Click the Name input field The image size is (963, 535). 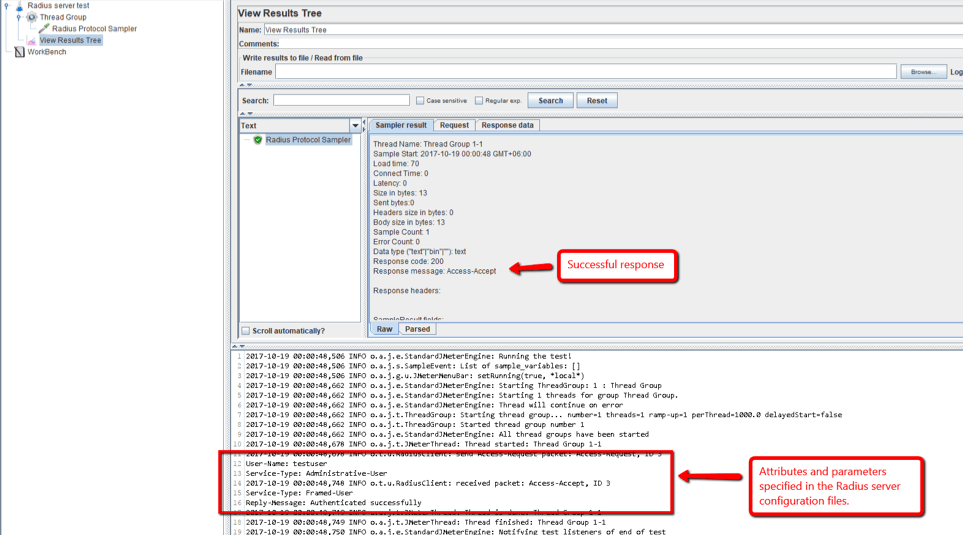pyautogui.click(x=613, y=29)
